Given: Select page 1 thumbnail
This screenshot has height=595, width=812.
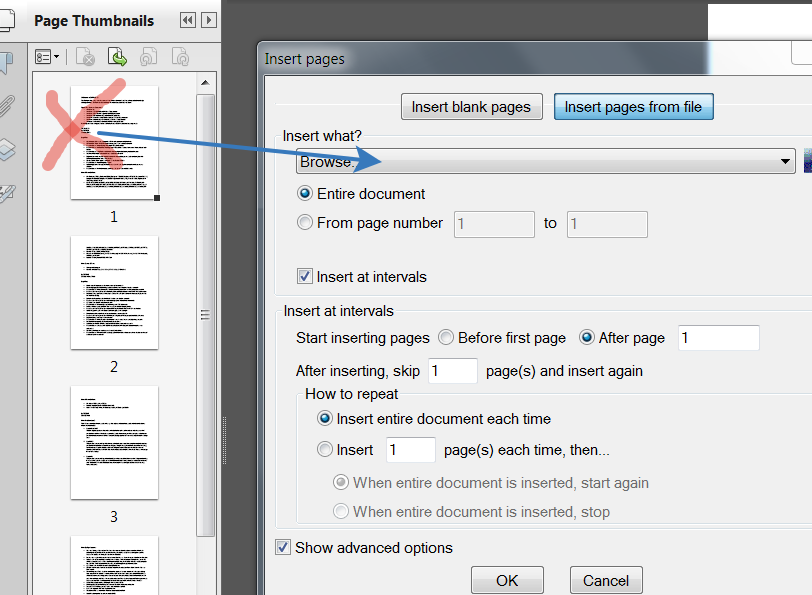Looking at the screenshot, I should [114, 142].
